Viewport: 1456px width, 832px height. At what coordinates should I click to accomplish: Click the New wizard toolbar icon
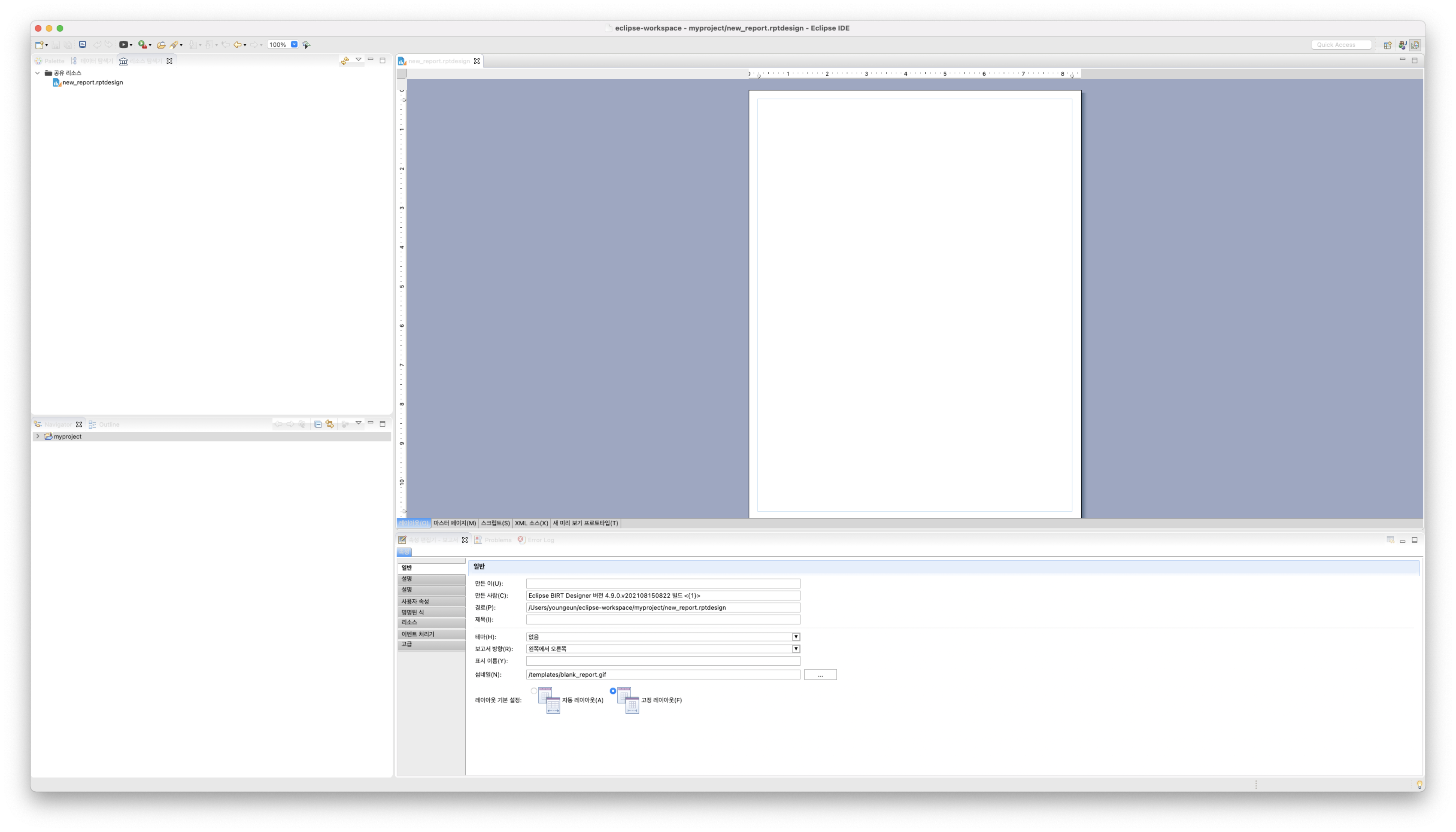40,45
